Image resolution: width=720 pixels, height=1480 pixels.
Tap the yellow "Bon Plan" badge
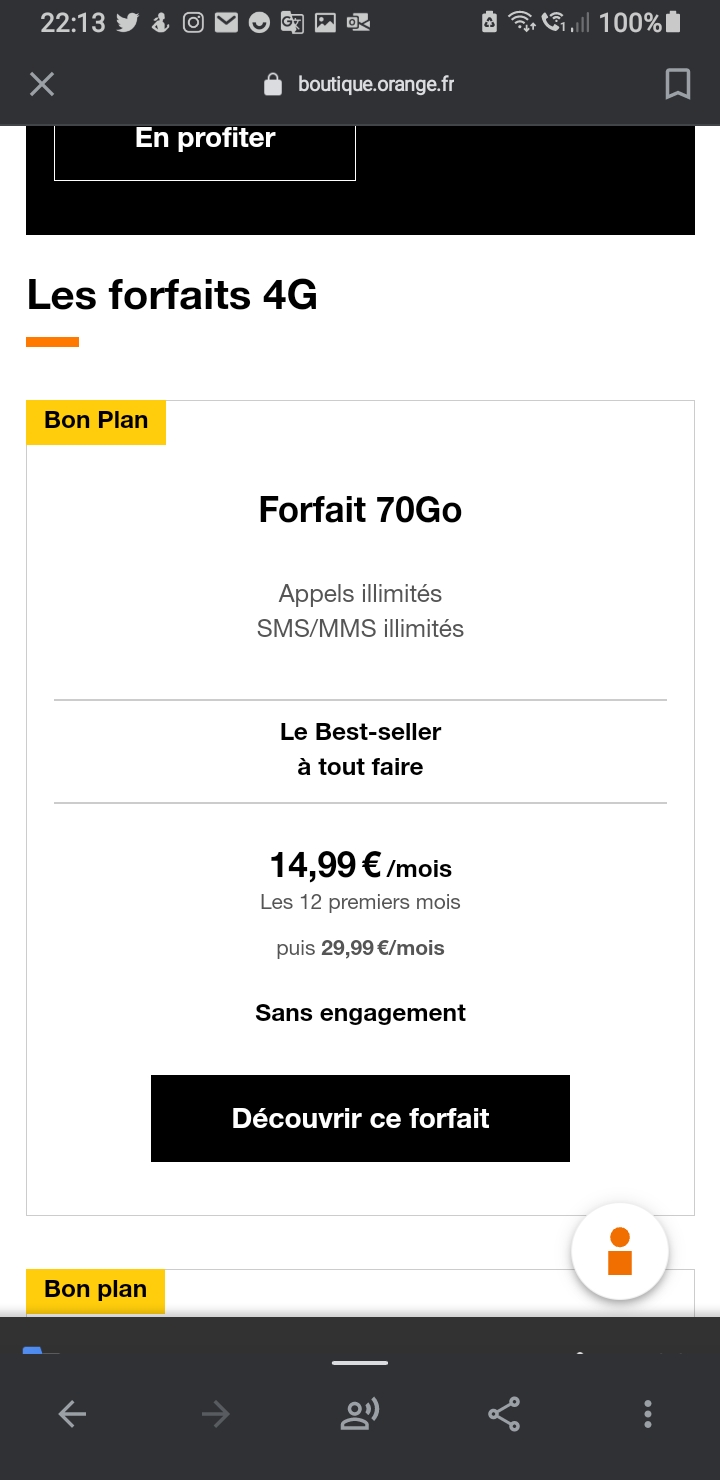(96, 421)
